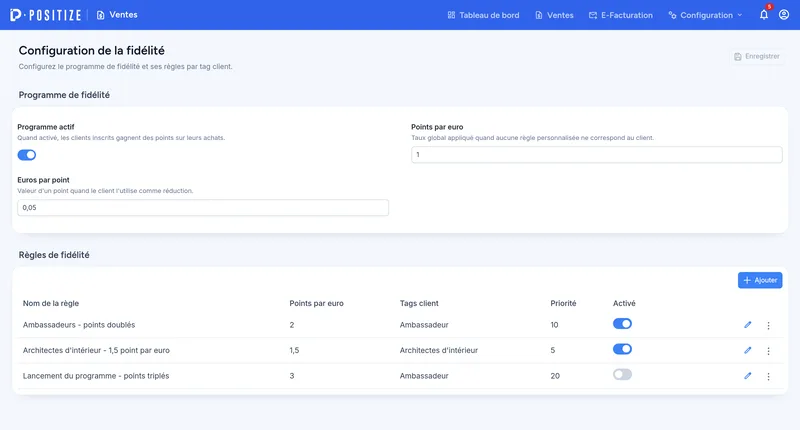Click the priority value 10
The height and width of the screenshot is (430, 800).
pyautogui.click(x=554, y=325)
